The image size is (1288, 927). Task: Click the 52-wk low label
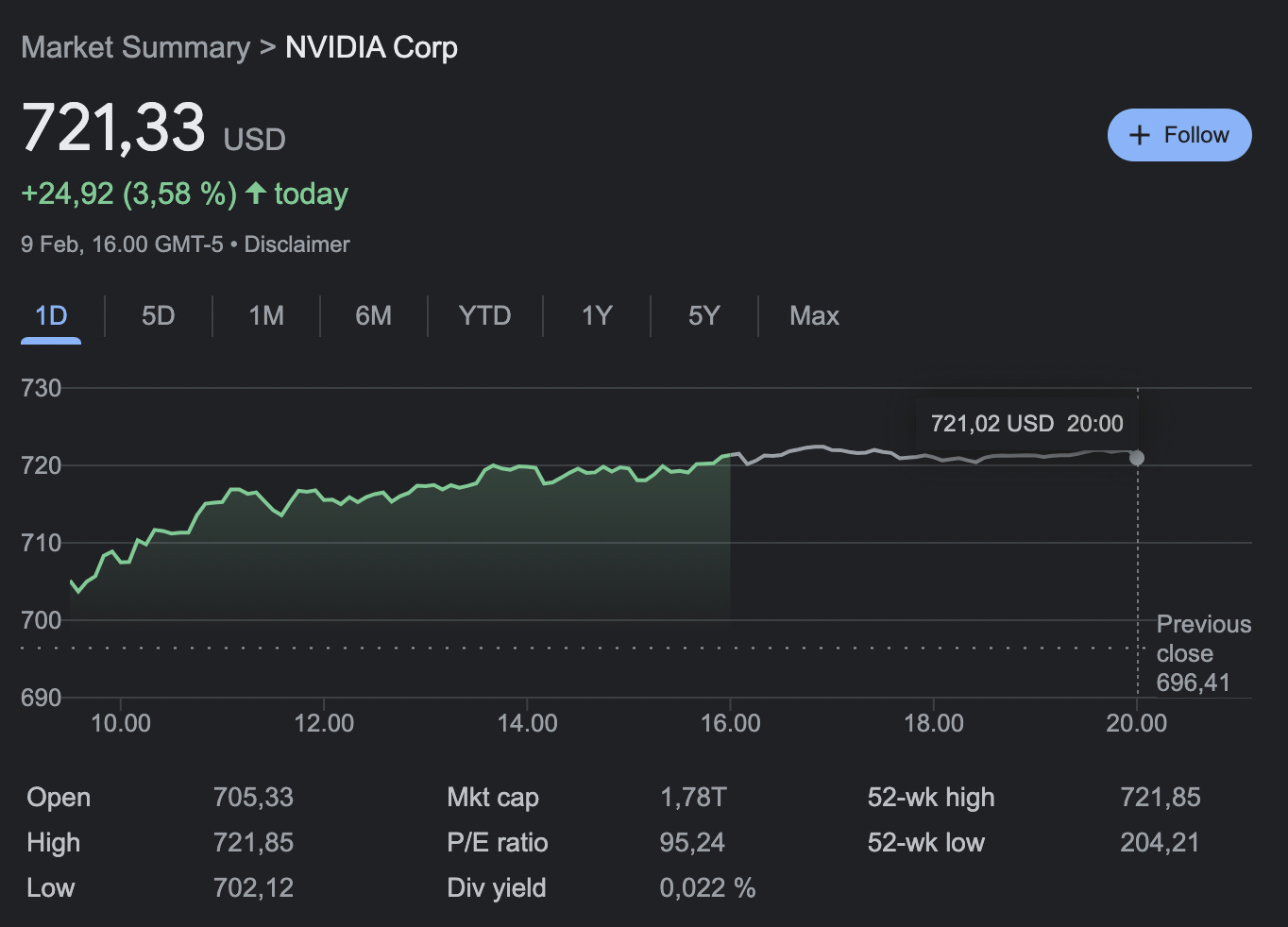pos(926,843)
